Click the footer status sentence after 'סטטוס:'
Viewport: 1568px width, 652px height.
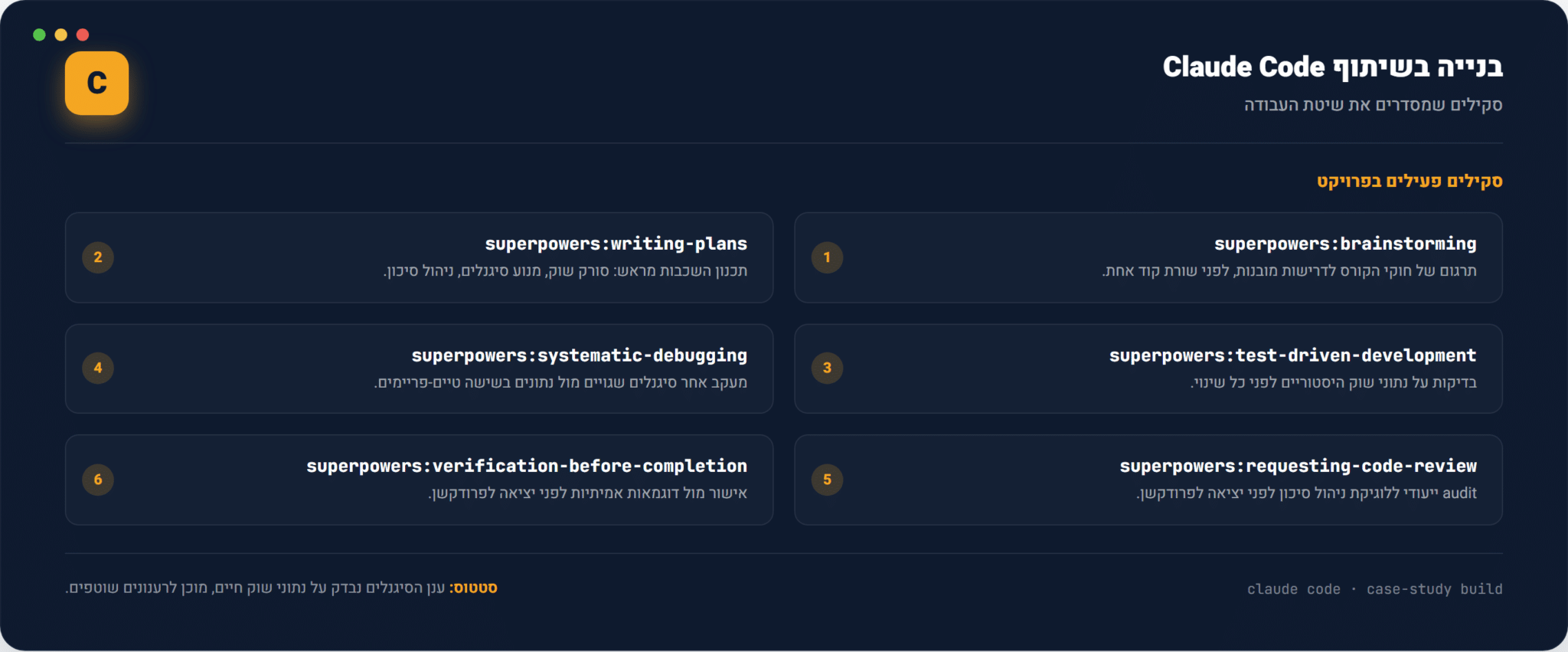[x=255, y=588]
